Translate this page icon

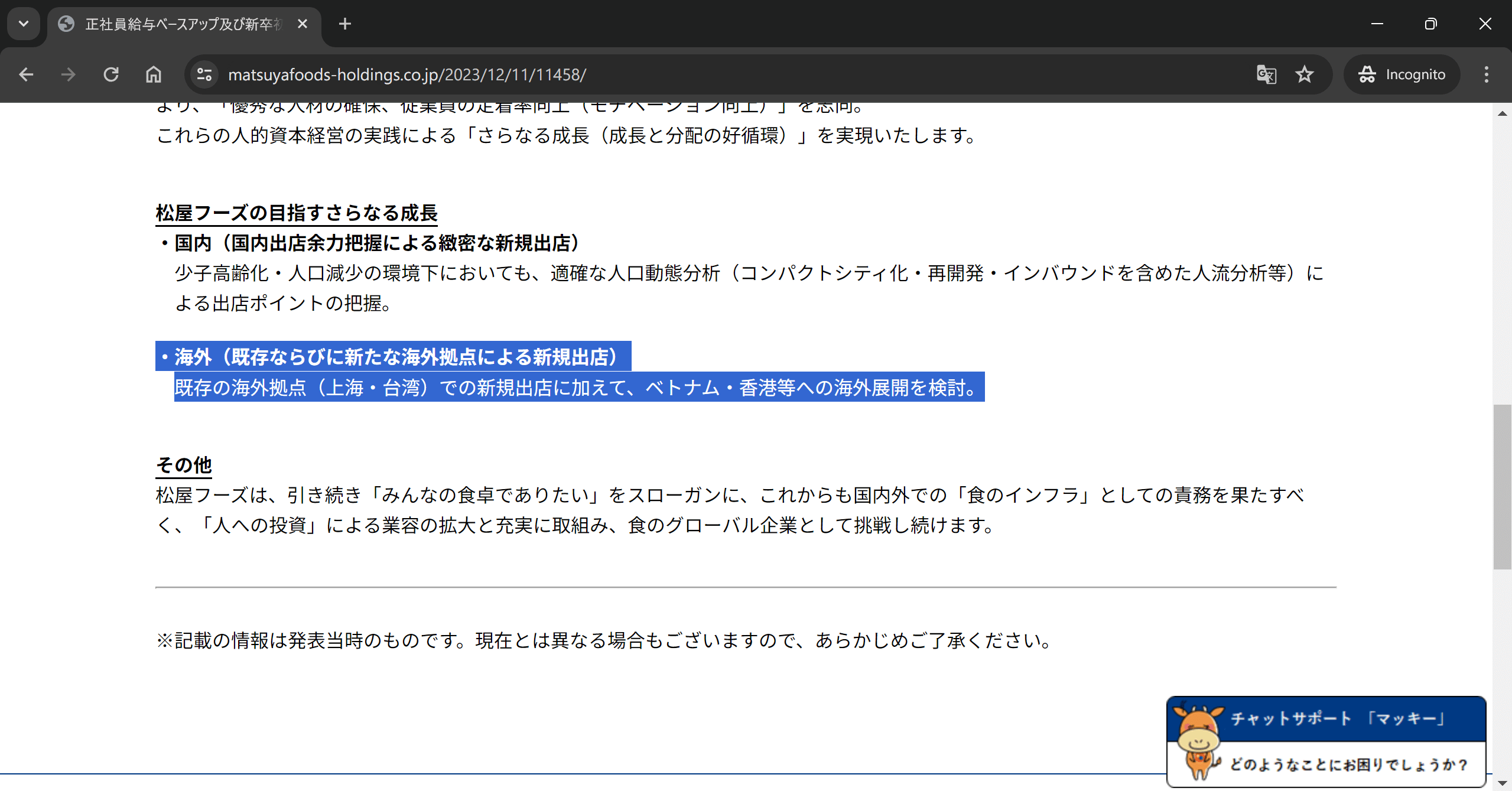1266,74
